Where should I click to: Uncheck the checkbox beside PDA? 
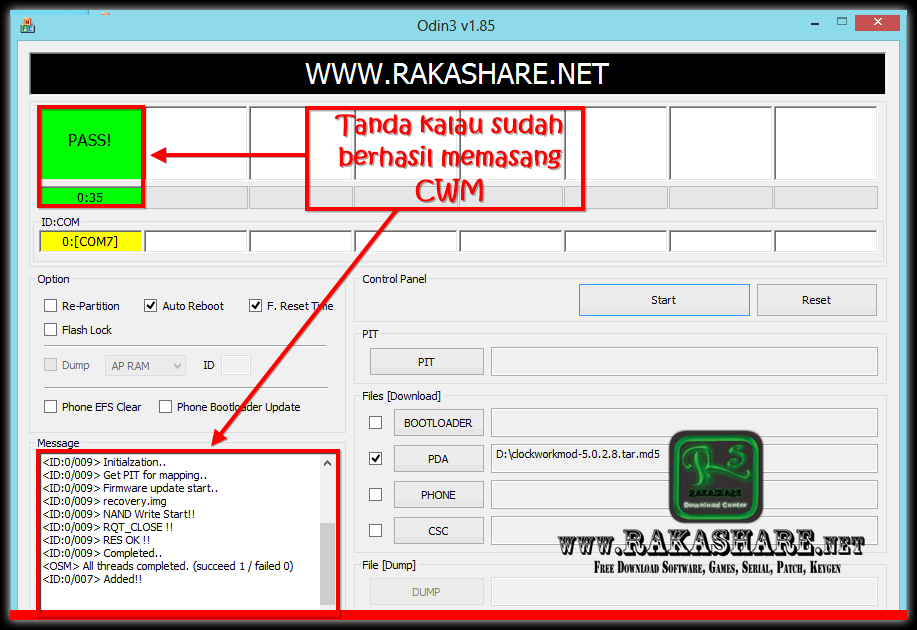point(375,459)
